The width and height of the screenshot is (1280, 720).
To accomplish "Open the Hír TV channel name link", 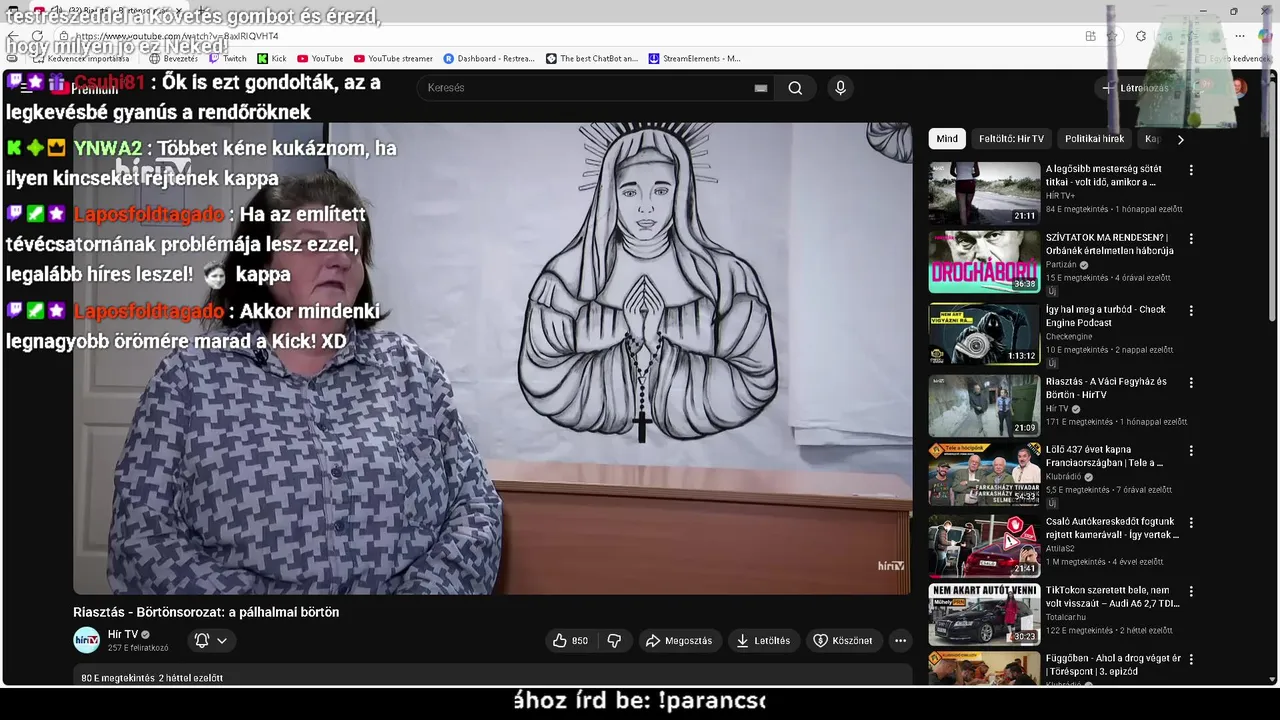I will pos(123,634).
